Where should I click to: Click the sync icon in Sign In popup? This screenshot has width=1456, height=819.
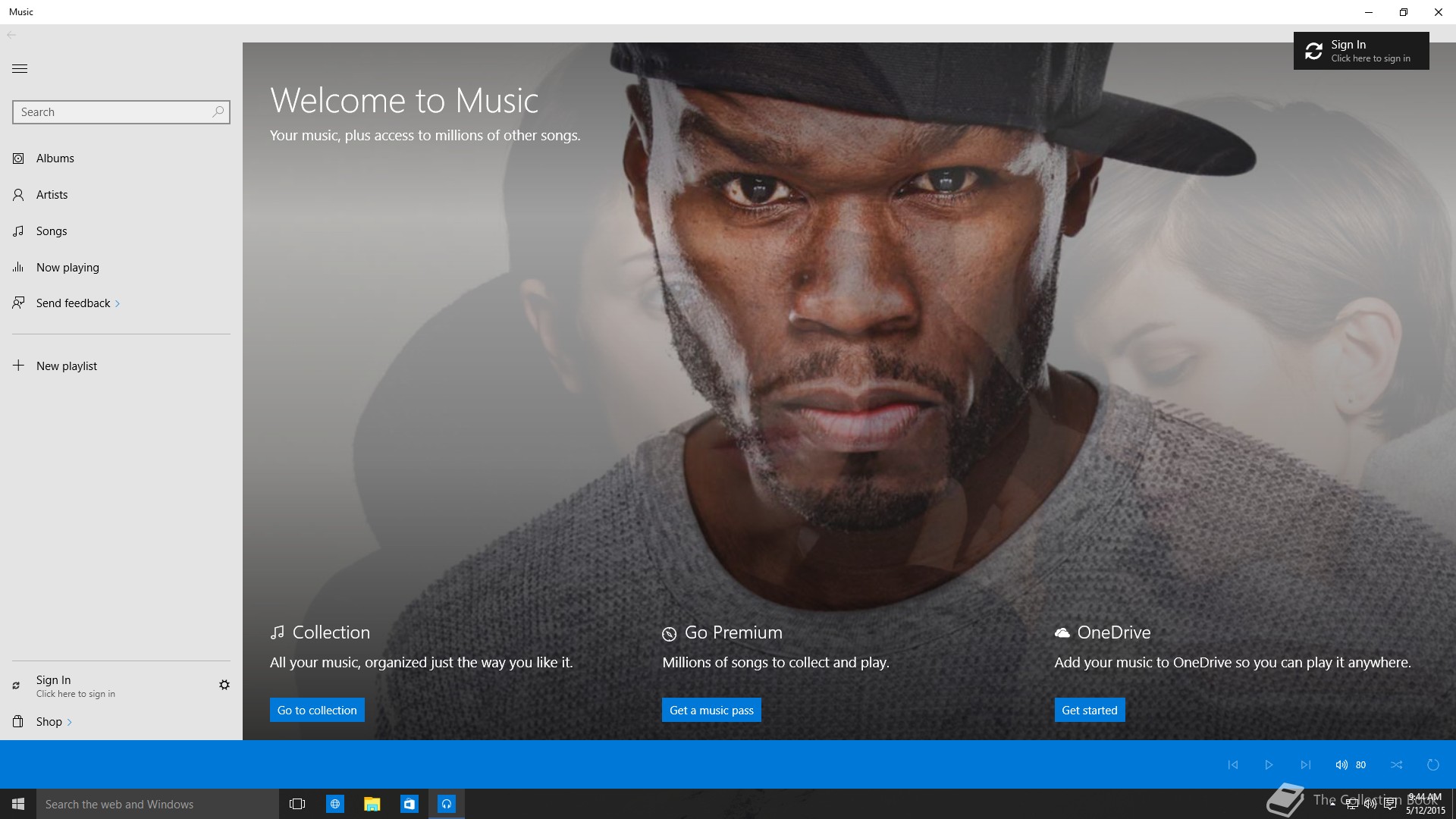click(1314, 51)
